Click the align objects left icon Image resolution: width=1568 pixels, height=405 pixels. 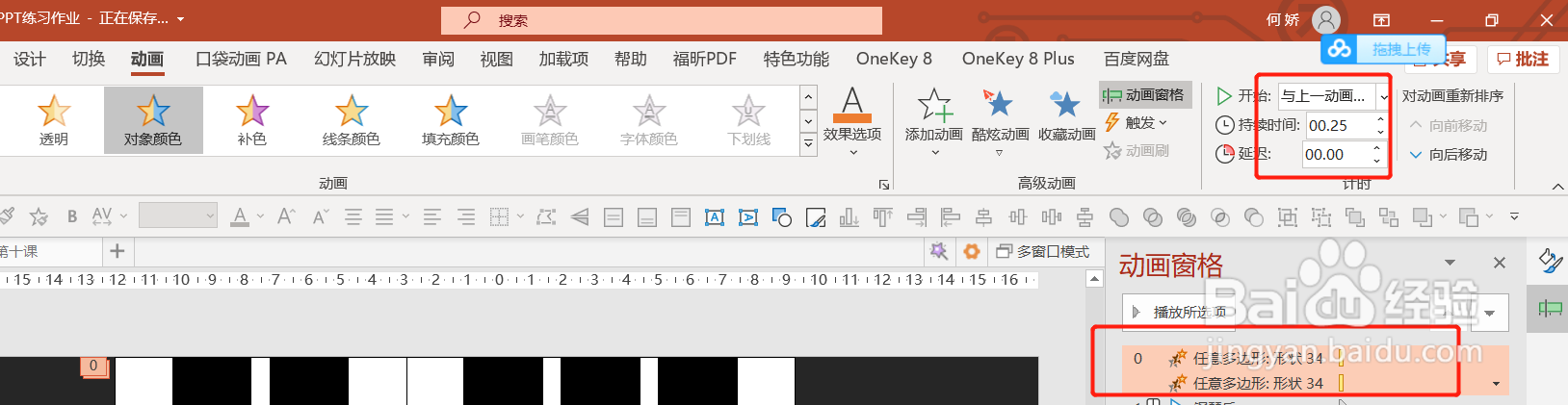951,217
